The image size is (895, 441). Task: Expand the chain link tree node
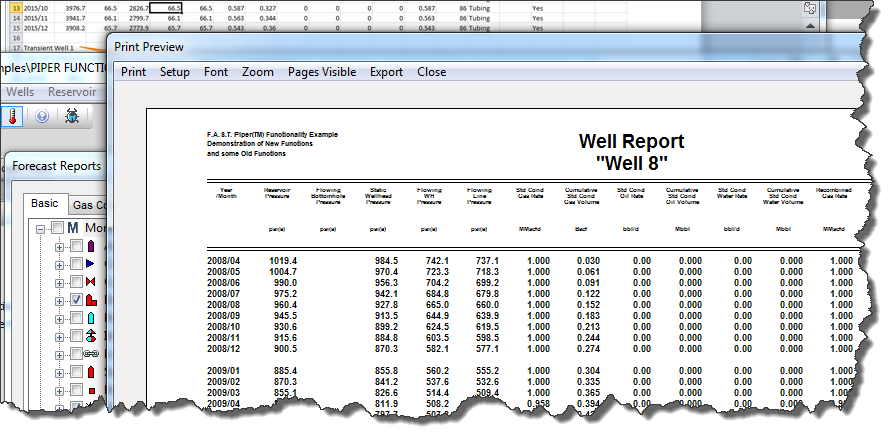point(59,354)
